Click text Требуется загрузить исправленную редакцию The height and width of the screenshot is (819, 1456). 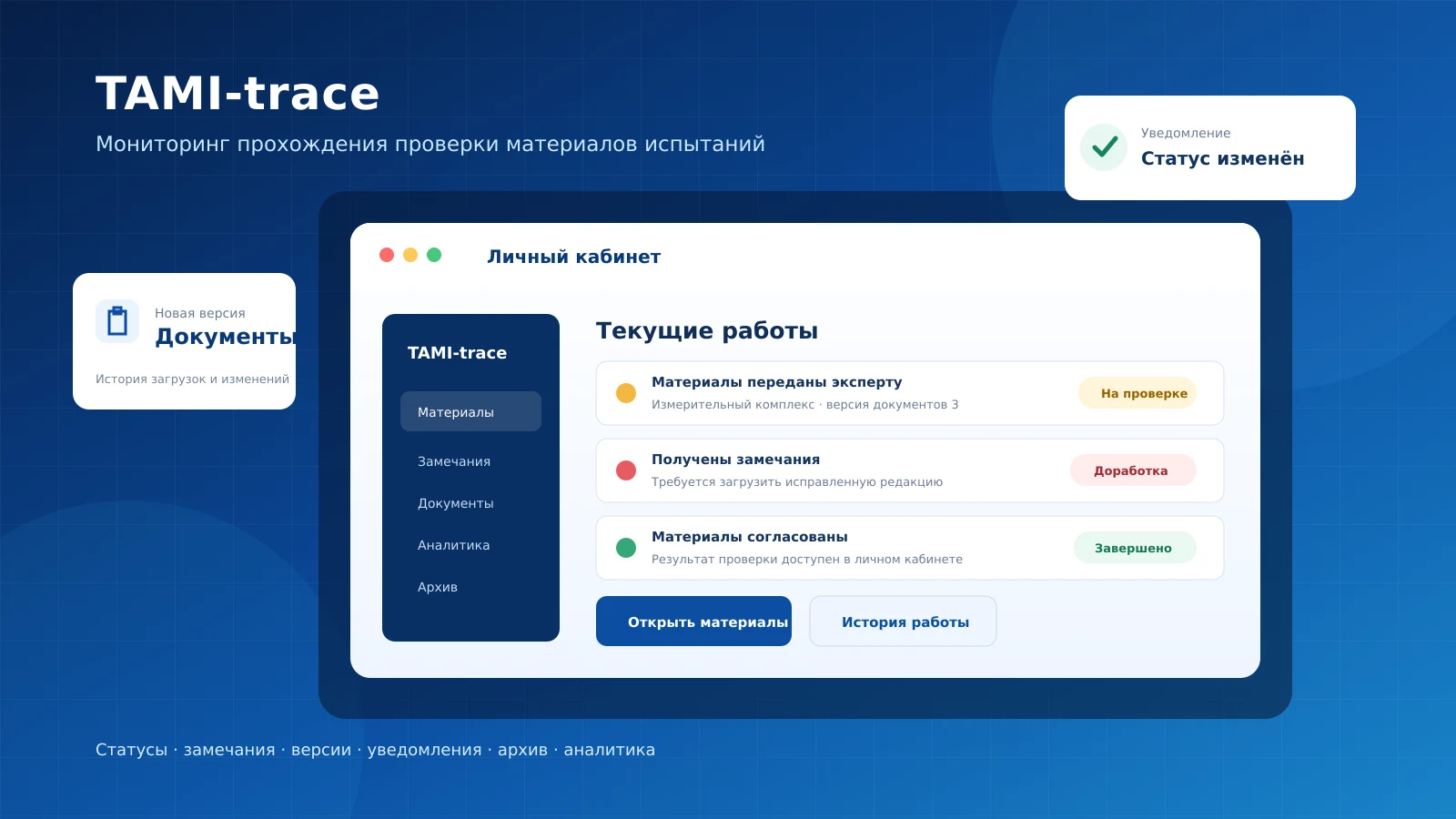(x=797, y=482)
